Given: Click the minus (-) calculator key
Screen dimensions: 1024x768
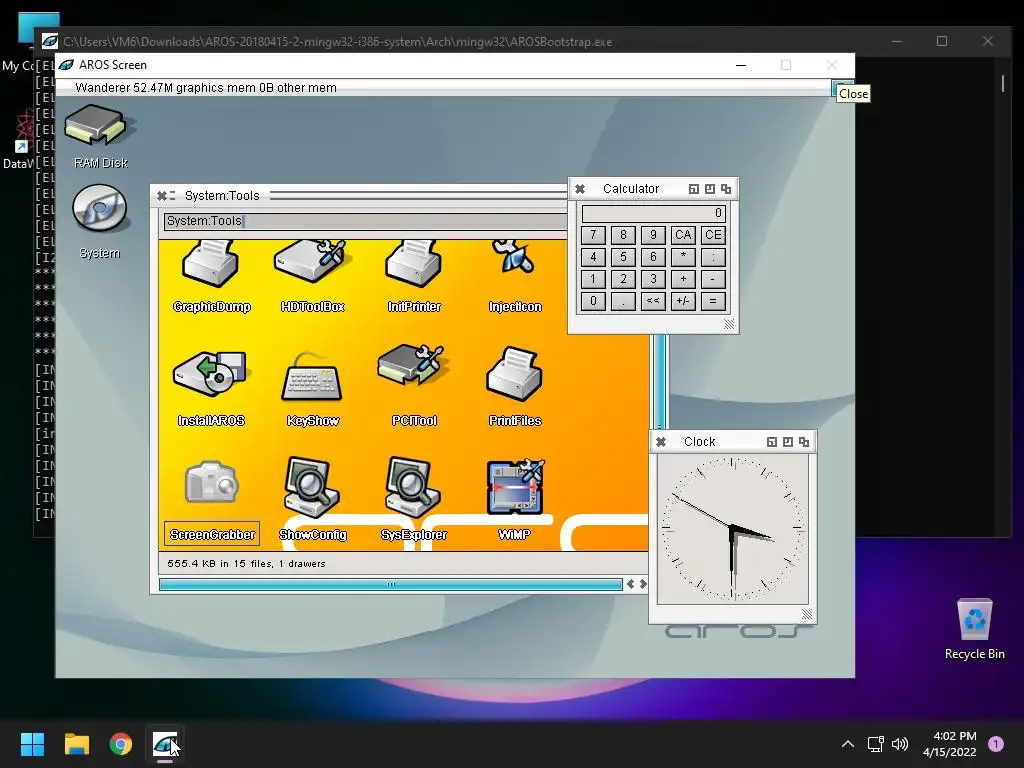Looking at the screenshot, I should point(713,280).
